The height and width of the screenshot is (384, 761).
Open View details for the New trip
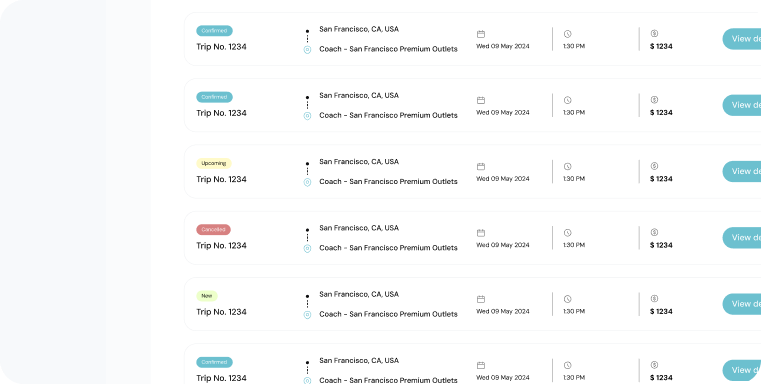(742, 304)
